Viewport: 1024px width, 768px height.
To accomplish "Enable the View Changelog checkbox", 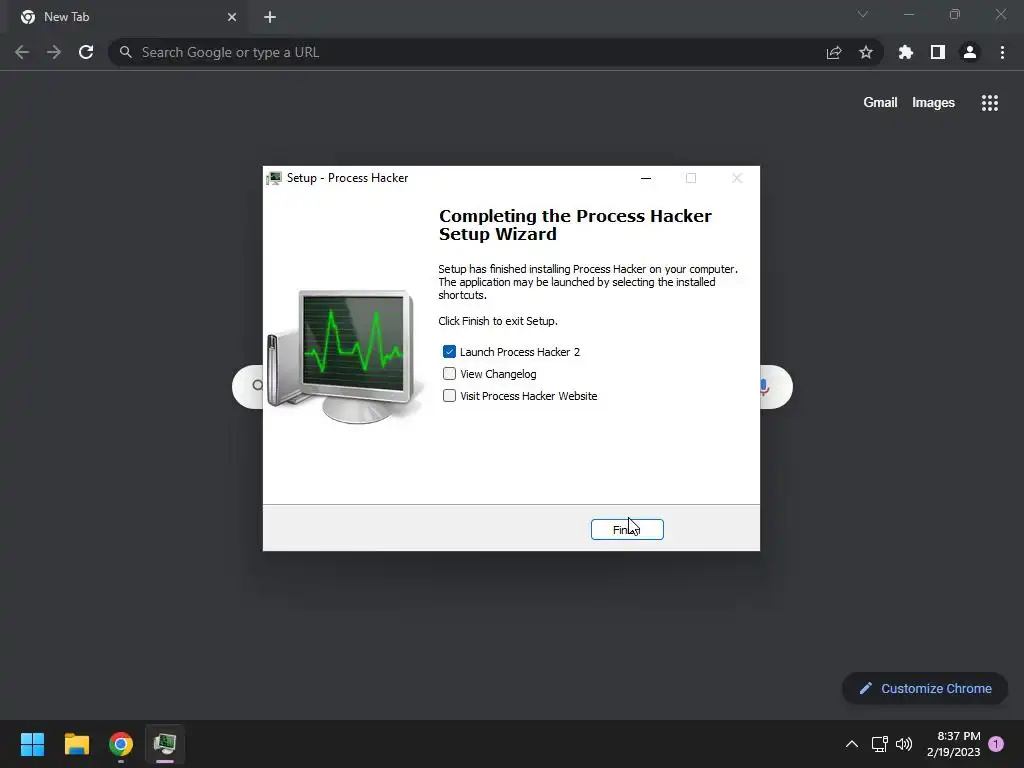I will (449, 374).
